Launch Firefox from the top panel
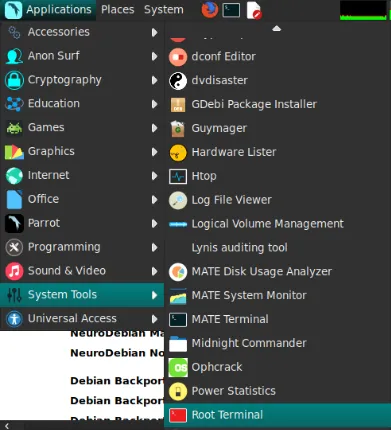This screenshot has height=430, width=391. (210, 10)
